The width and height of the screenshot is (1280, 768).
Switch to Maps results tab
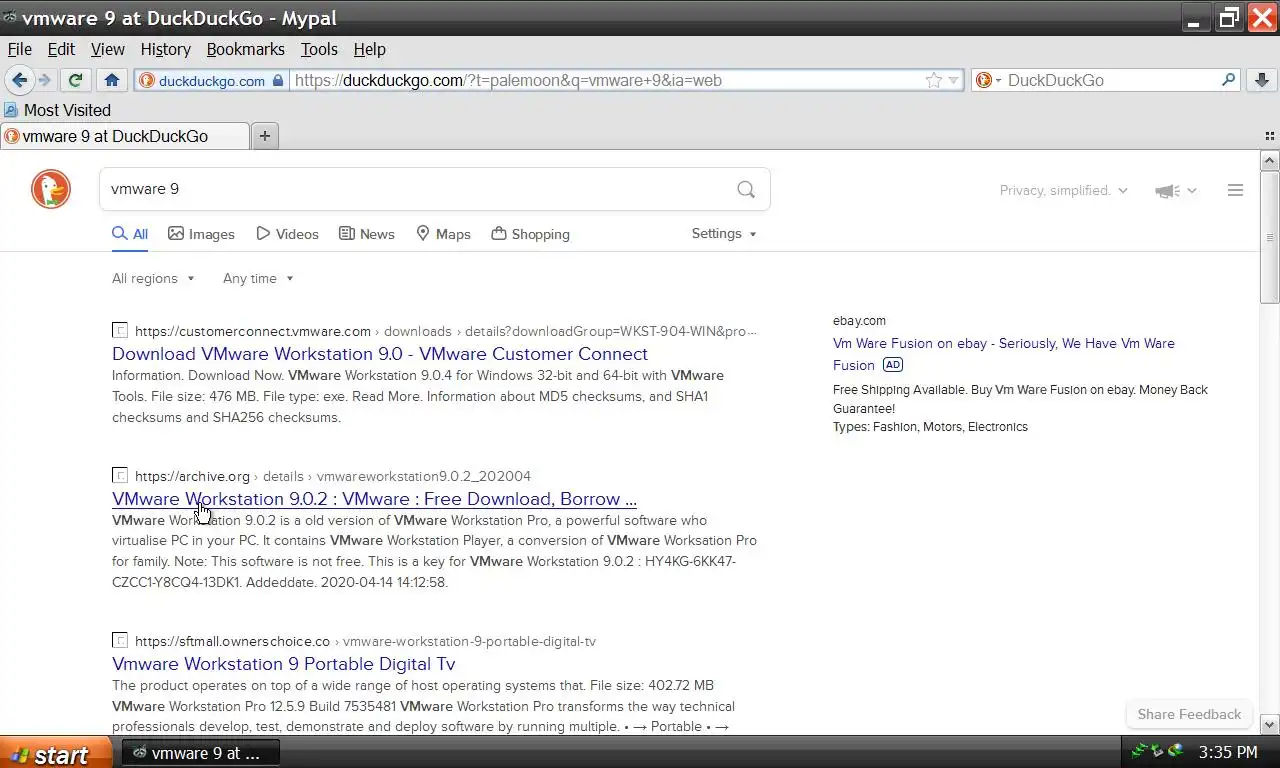pyautogui.click(x=443, y=234)
